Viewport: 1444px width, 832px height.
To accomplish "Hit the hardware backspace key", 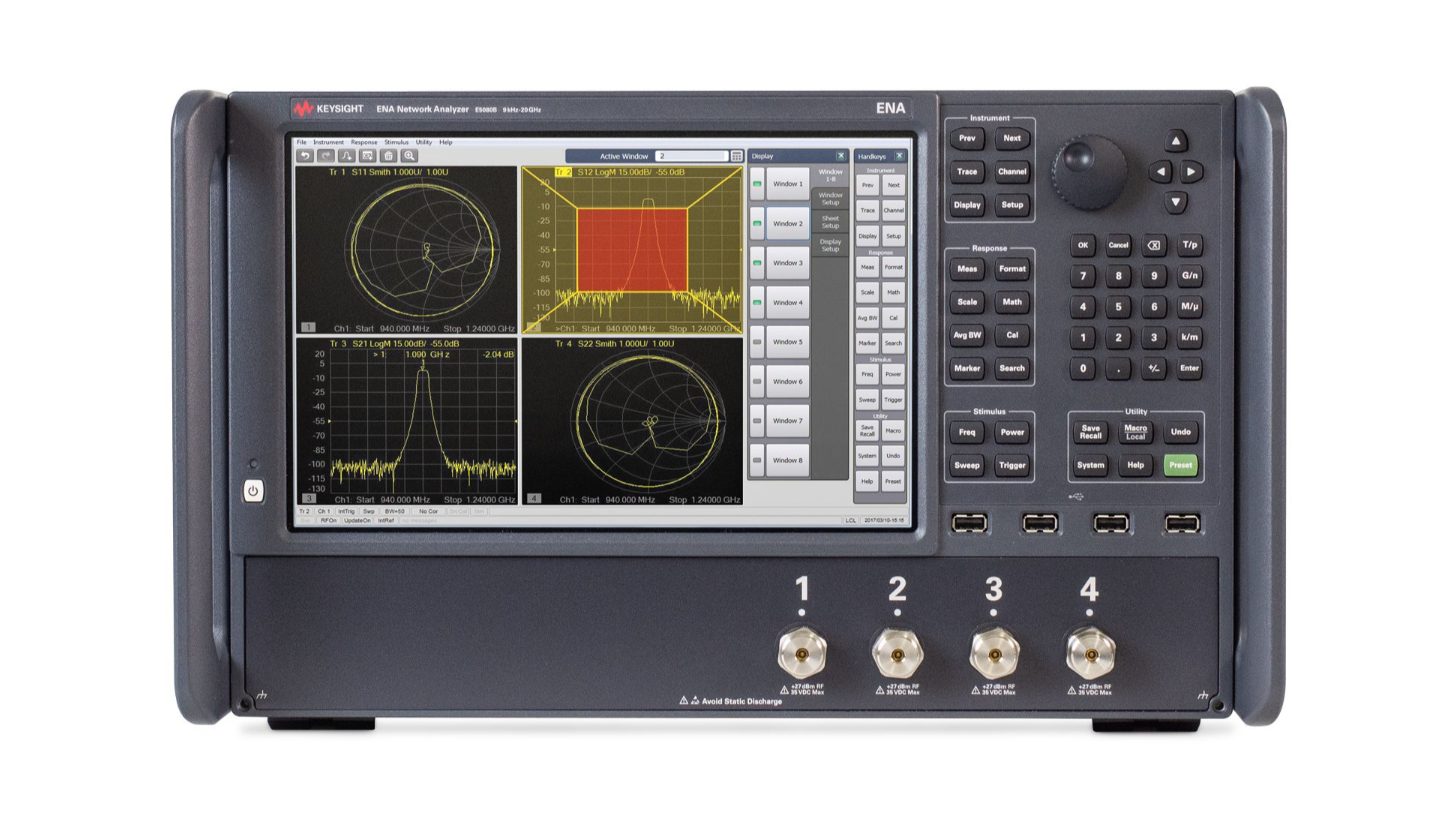I will tap(1154, 245).
